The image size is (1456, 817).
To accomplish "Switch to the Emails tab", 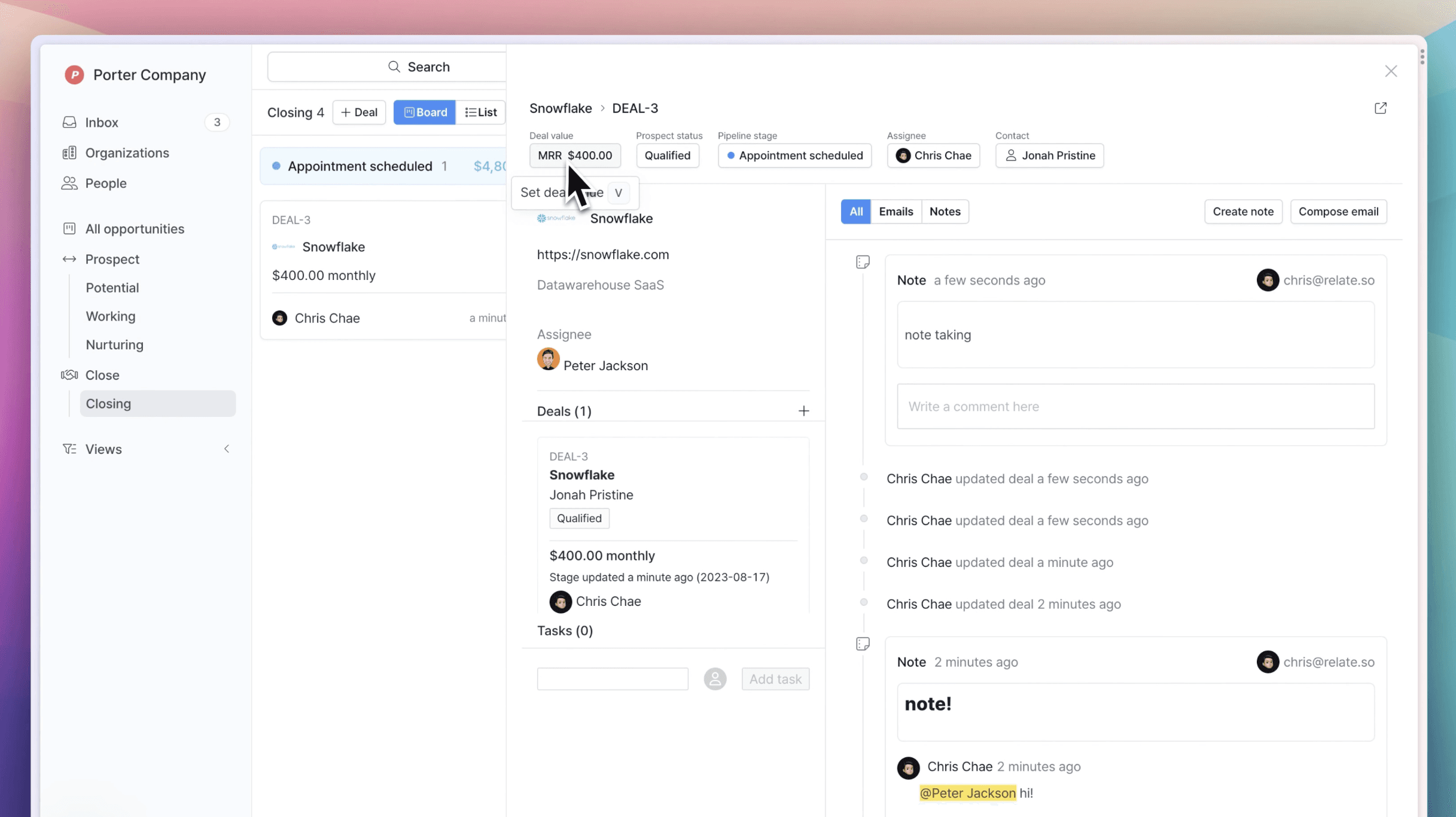I will click(895, 212).
